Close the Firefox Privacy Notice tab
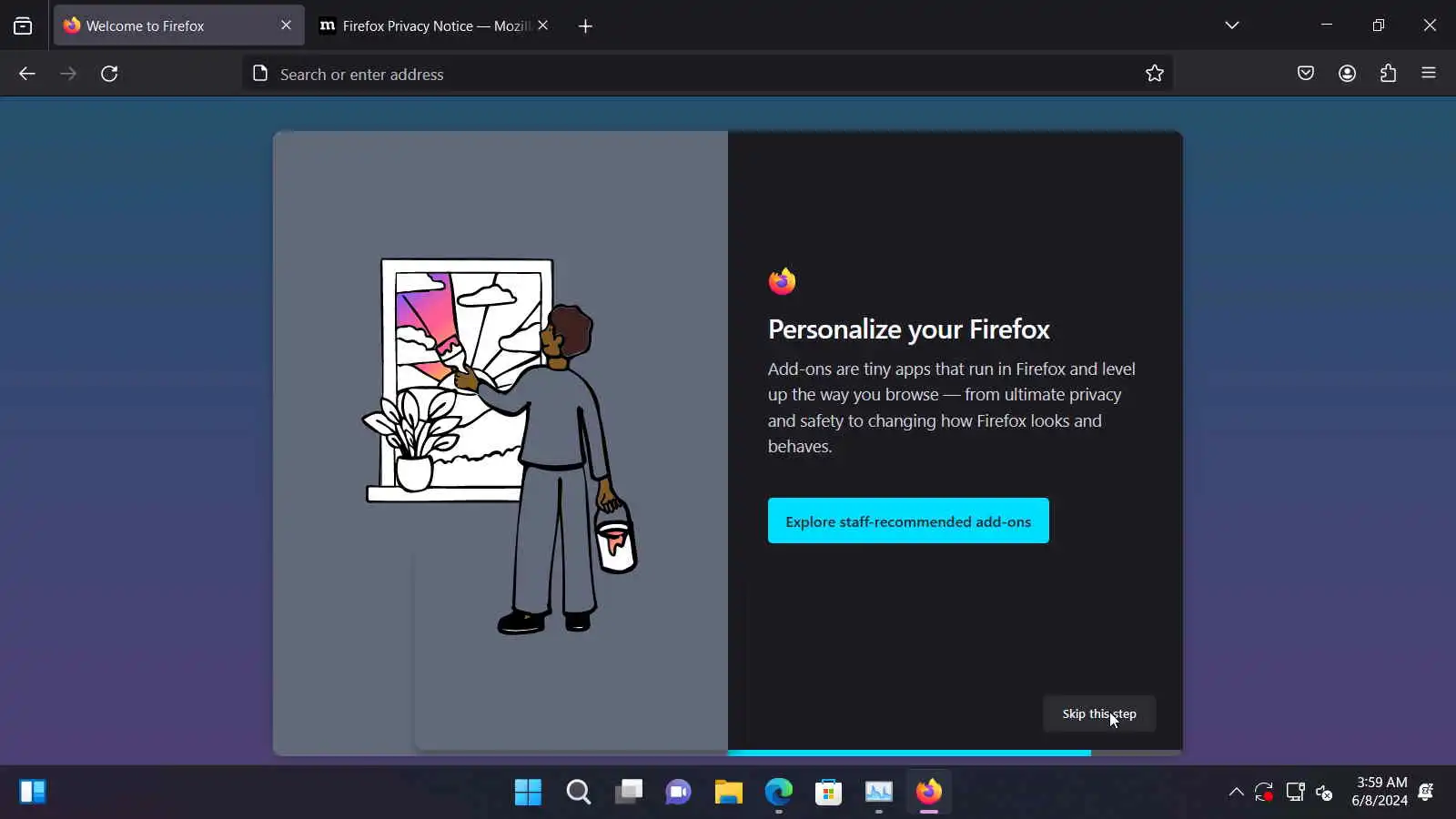 [543, 25]
